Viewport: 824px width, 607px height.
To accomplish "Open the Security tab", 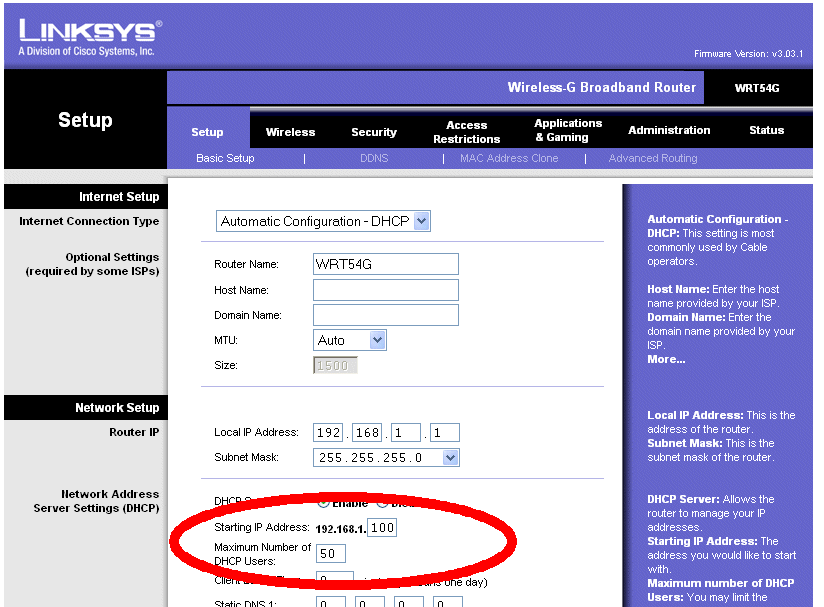I will 374,132.
